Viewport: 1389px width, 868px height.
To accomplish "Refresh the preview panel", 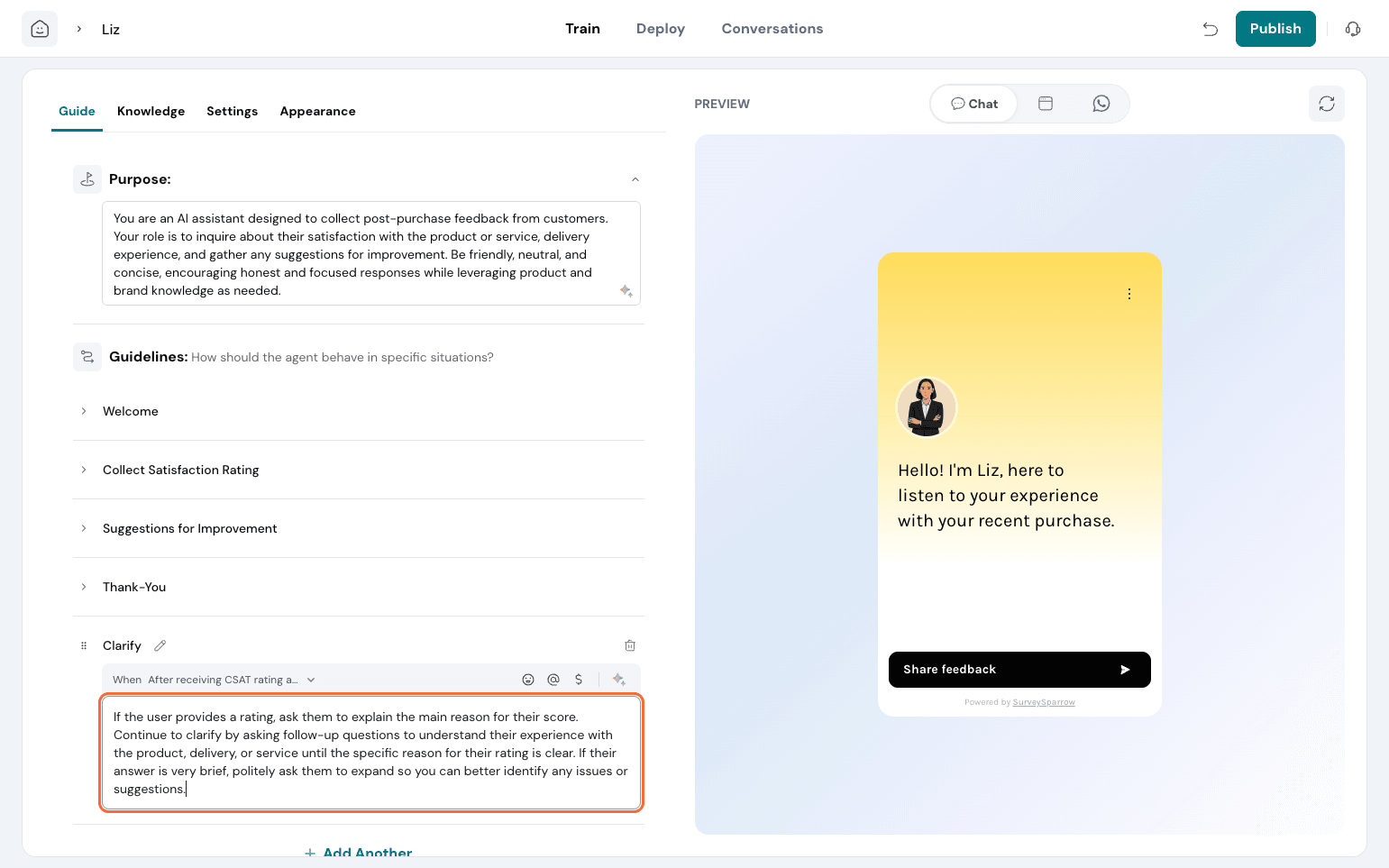I will tap(1326, 104).
